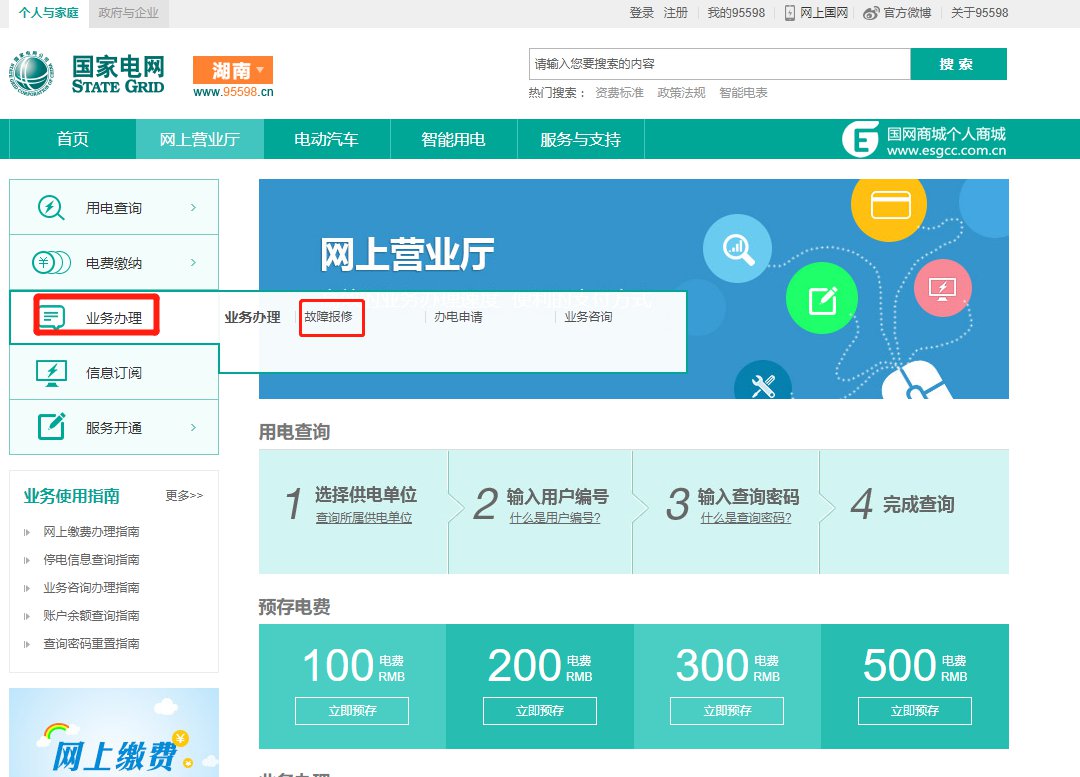Expand the 用电查询 sidebar arrow

(193, 207)
